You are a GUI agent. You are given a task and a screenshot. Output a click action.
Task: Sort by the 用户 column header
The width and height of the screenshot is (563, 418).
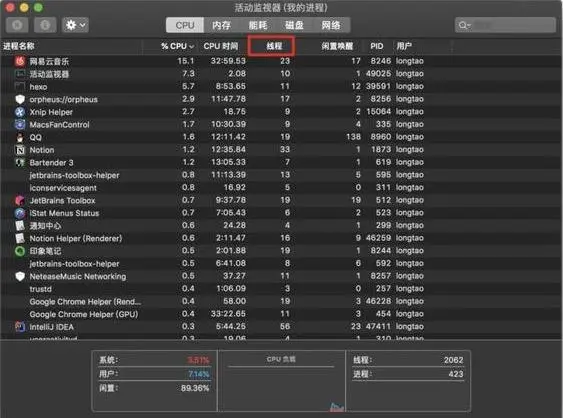point(404,46)
